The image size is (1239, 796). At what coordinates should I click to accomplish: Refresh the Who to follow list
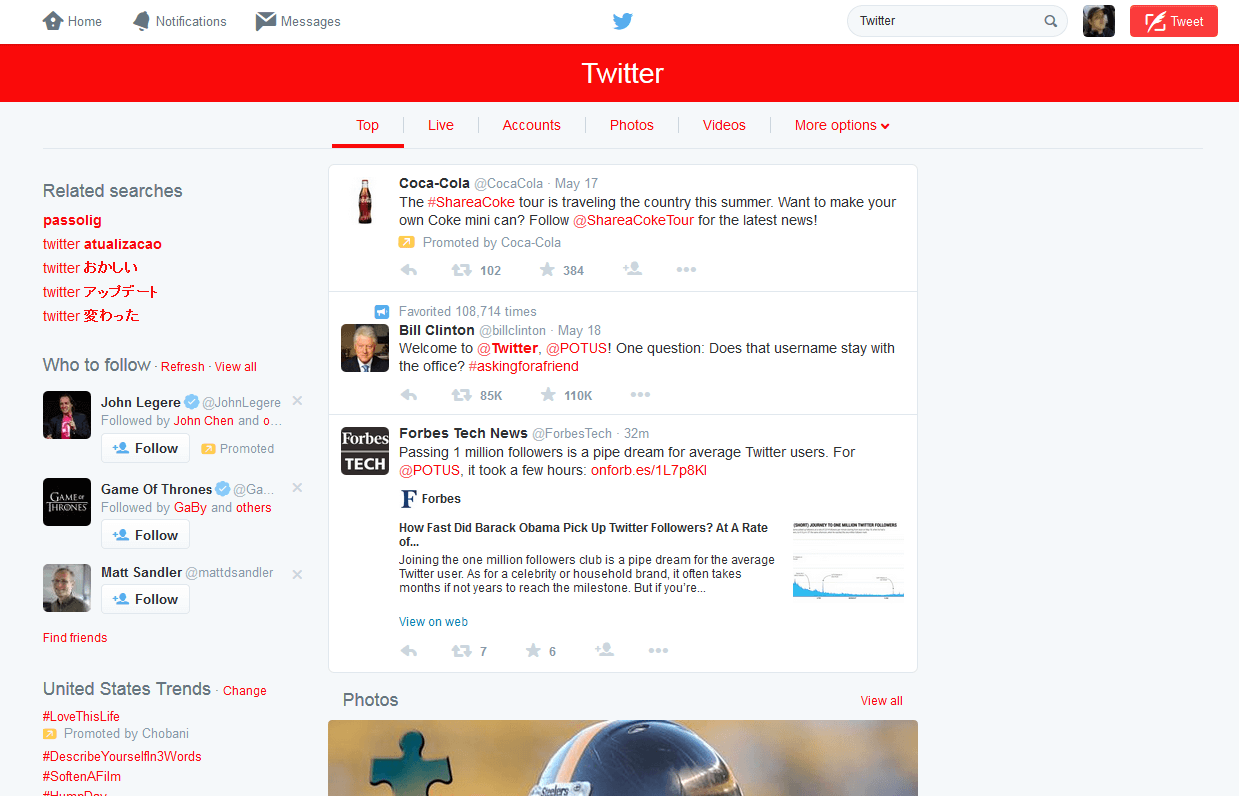(183, 367)
